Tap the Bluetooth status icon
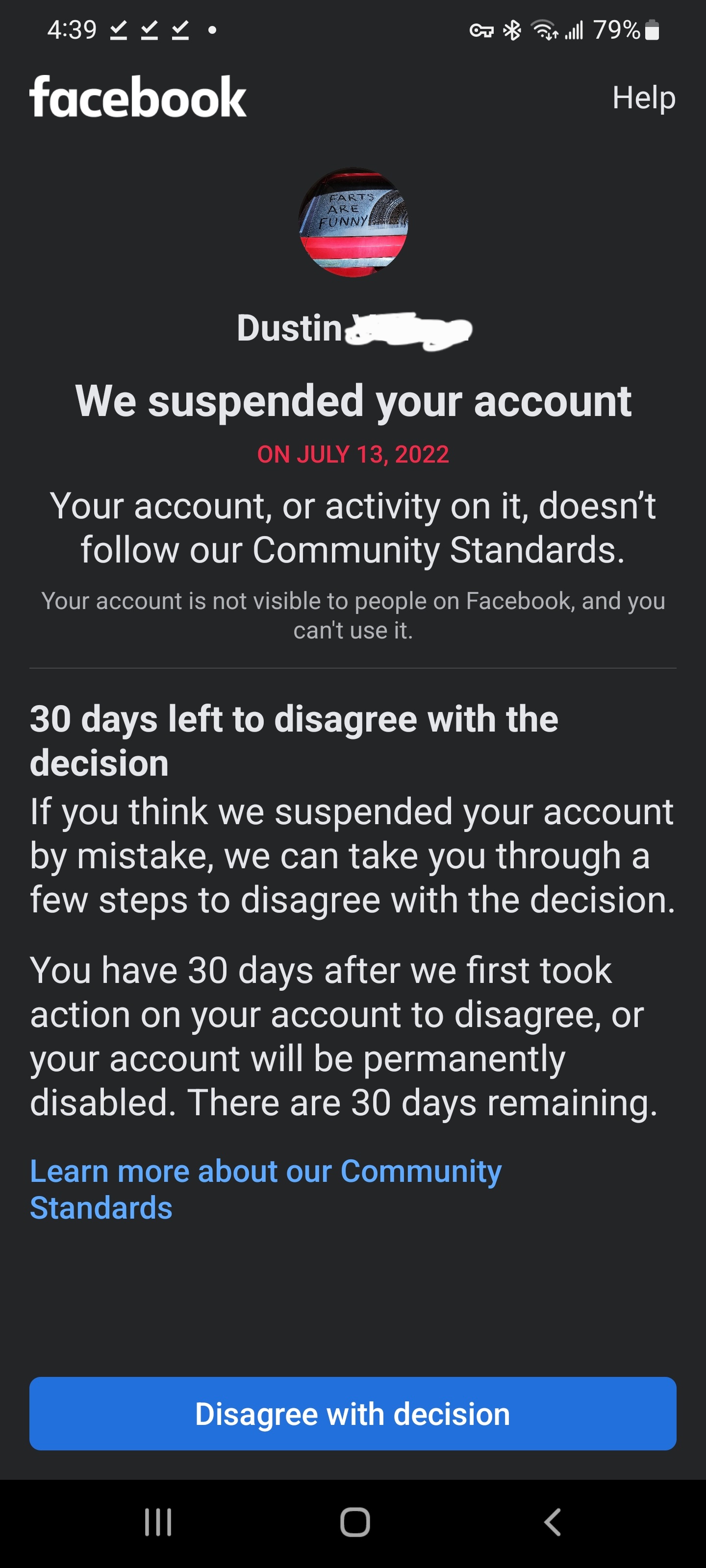The height and width of the screenshot is (1568, 706). (512, 30)
